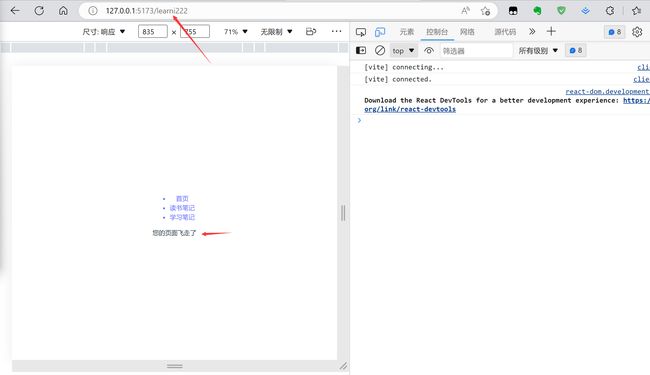Open the blue download arrow extension
650x375 pixels.
point(585,11)
